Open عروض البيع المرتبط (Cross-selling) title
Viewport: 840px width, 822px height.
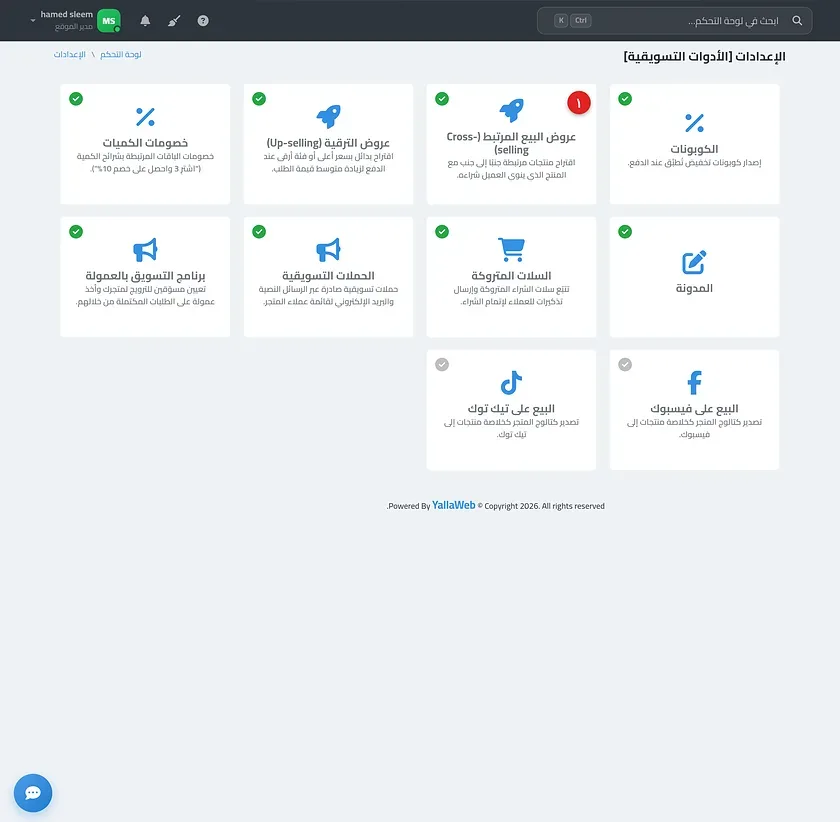tap(511, 143)
